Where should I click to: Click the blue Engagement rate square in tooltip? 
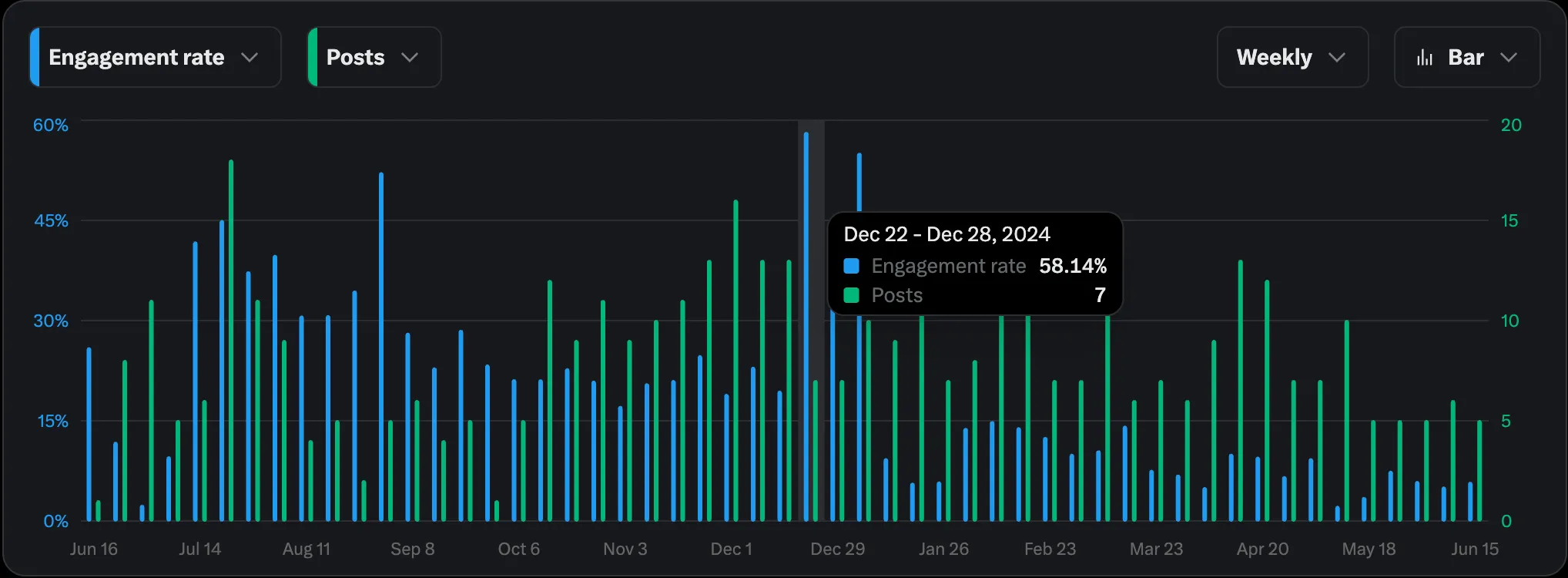point(851,266)
